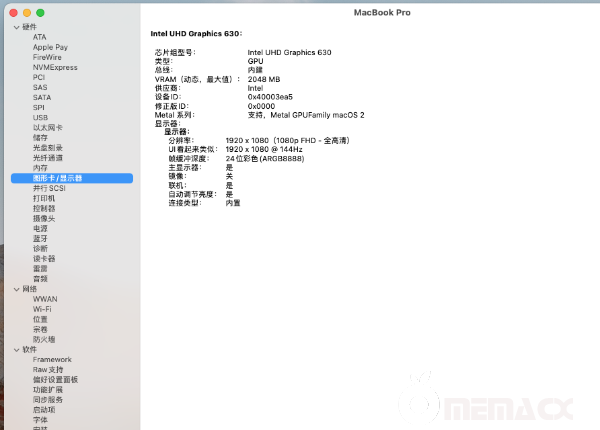Select 电源 (Power) in the sidebar

(x=40, y=228)
